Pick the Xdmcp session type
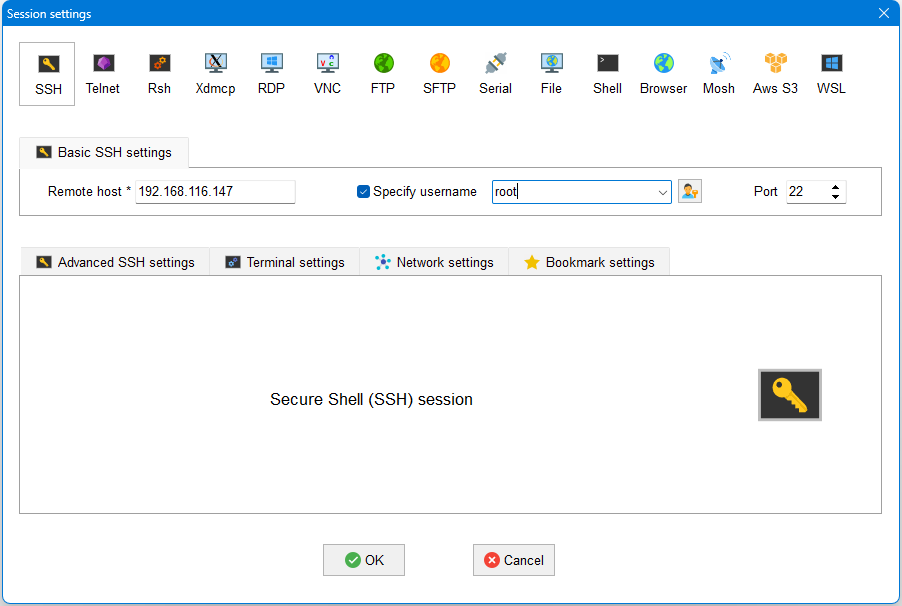Screen dimensions: 902x606 click(215, 74)
